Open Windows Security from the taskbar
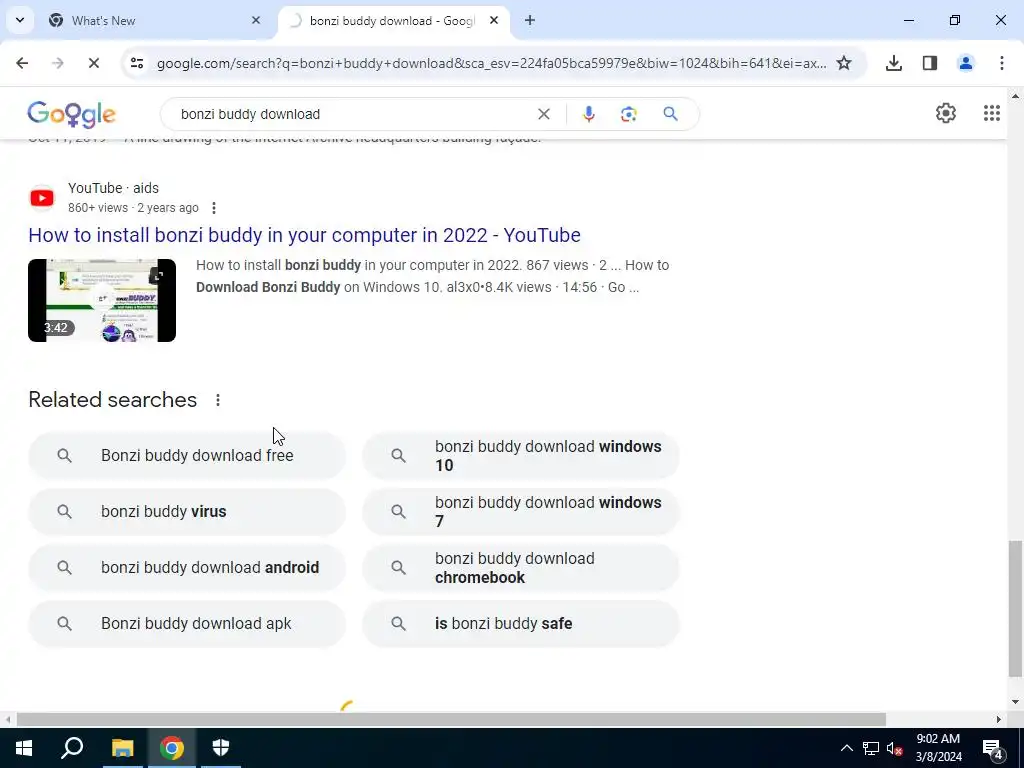 pyautogui.click(x=221, y=748)
